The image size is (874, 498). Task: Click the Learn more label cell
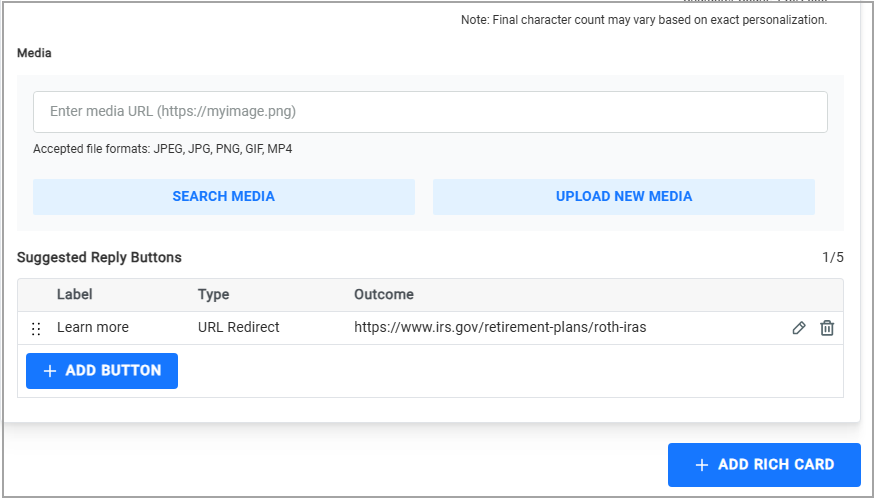tap(93, 327)
